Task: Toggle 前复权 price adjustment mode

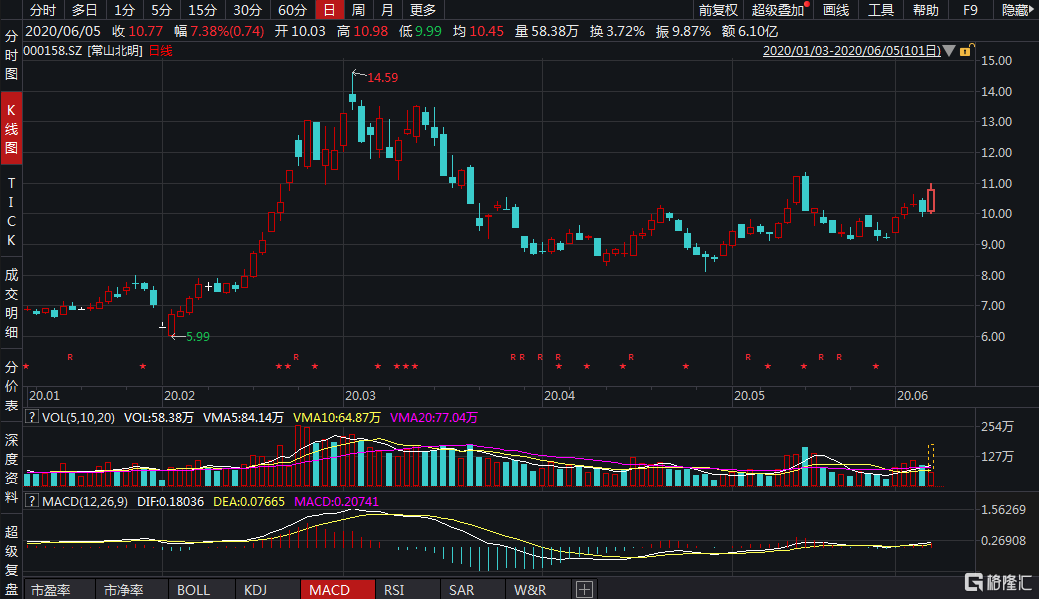Action: pyautogui.click(x=717, y=10)
